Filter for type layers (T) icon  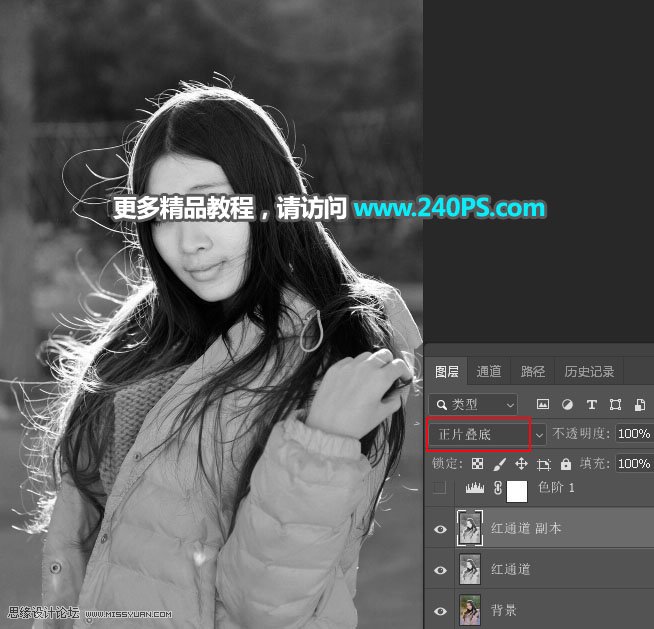[591, 405]
